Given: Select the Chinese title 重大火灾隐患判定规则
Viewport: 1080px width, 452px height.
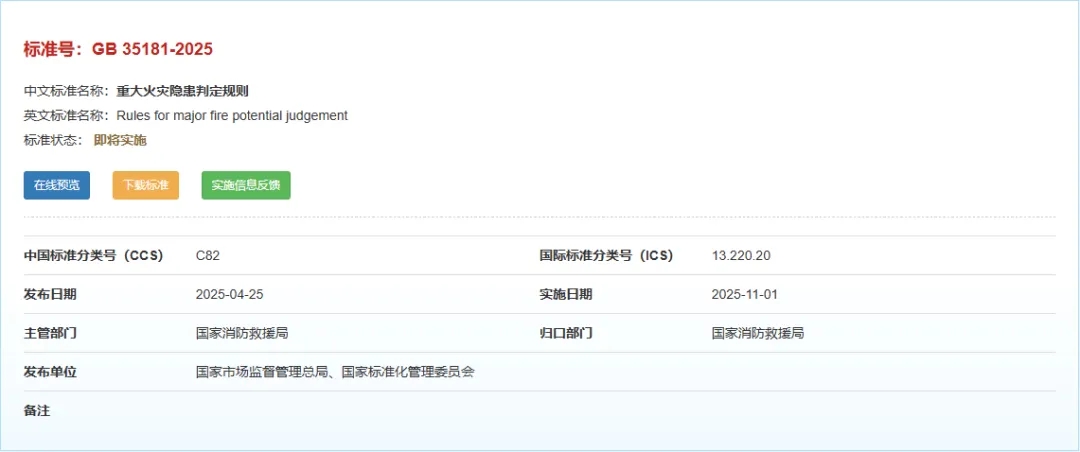Looking at the screenshot, I should click(182, 91).
